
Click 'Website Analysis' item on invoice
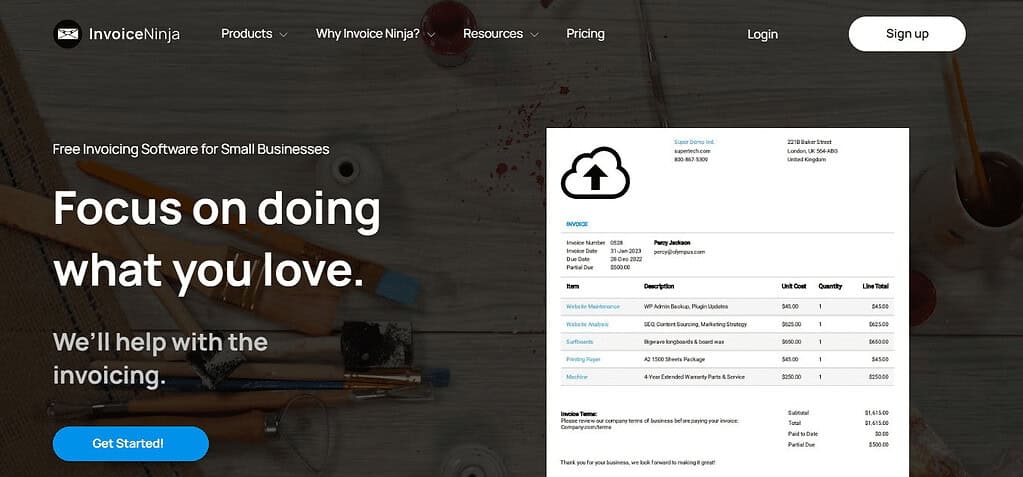pyautogui.click(x=587, y=324)
